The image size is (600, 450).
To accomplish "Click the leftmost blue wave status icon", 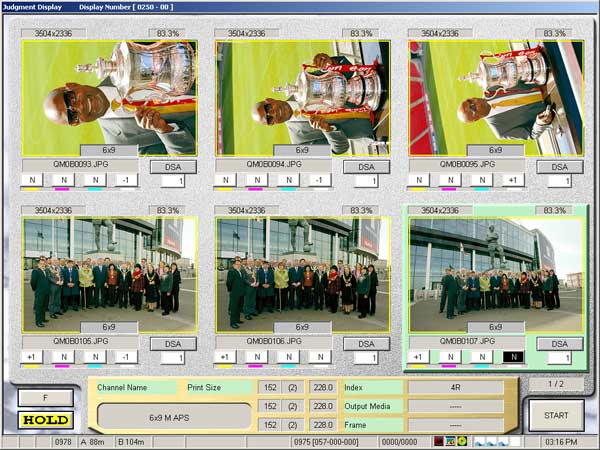I will click(x=480, y=442).
